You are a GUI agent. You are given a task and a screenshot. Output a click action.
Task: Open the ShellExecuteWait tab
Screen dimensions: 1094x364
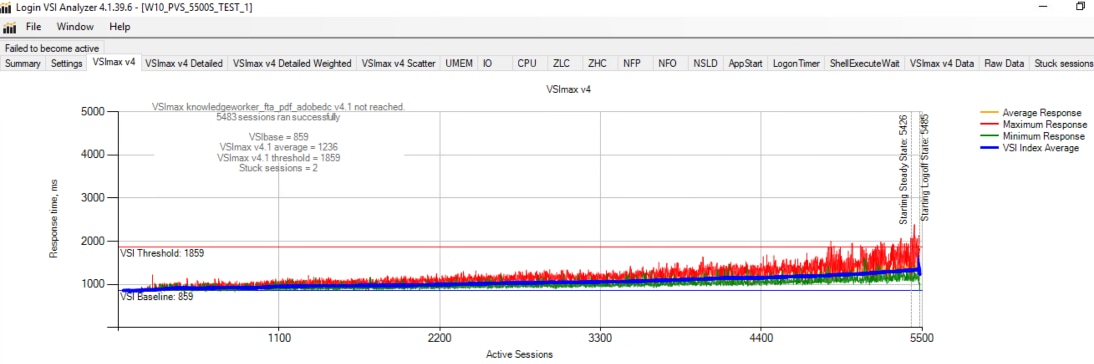(x=864, y=63)
